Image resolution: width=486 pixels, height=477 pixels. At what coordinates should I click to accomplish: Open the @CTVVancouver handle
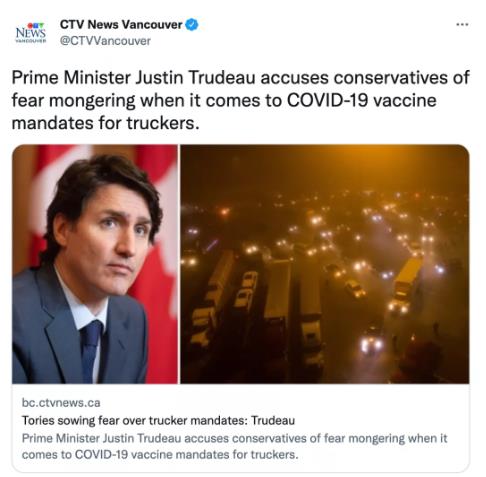[105, 41]
